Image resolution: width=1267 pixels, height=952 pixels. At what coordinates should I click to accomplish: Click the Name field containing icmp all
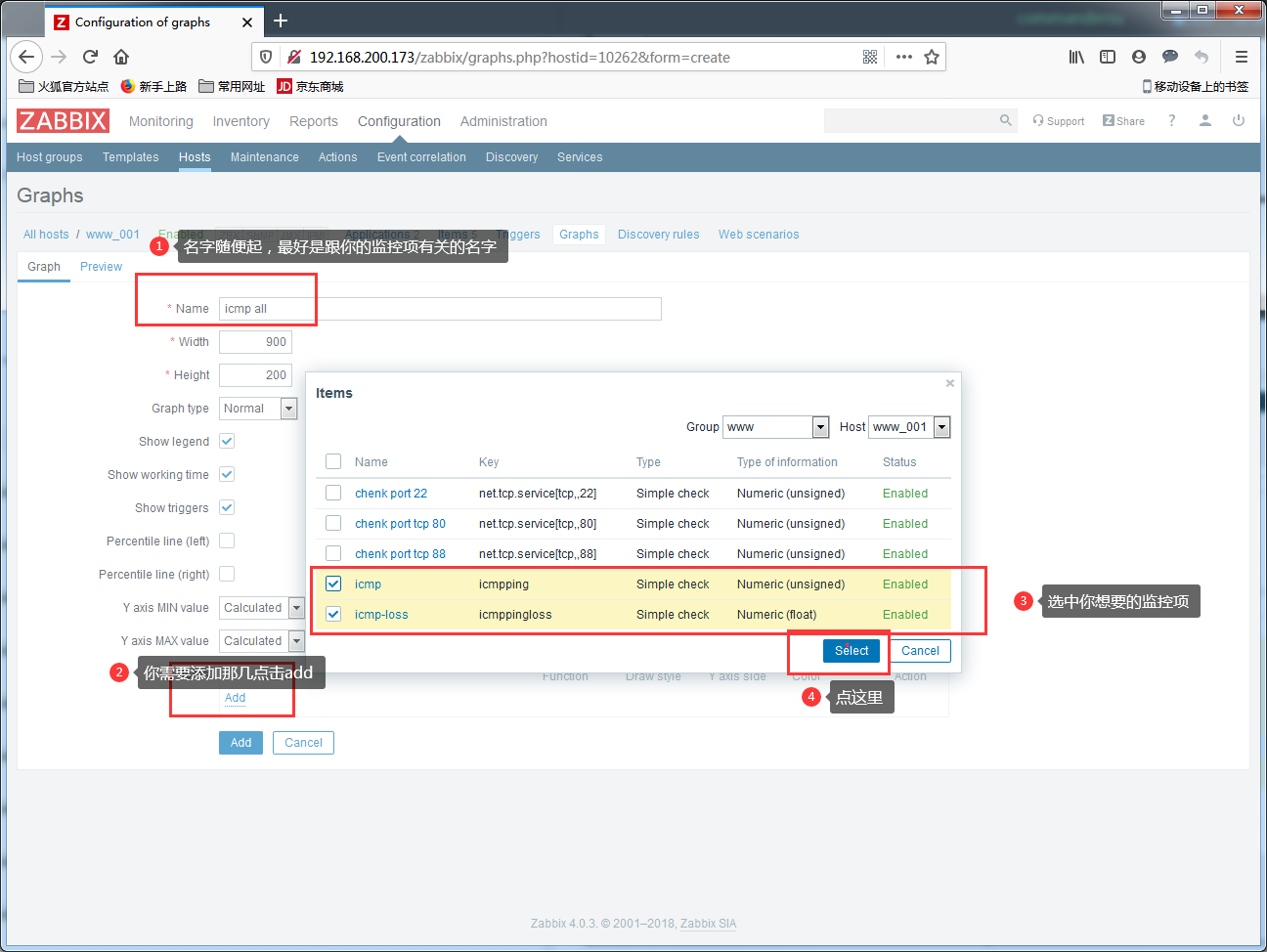[440, 309]
